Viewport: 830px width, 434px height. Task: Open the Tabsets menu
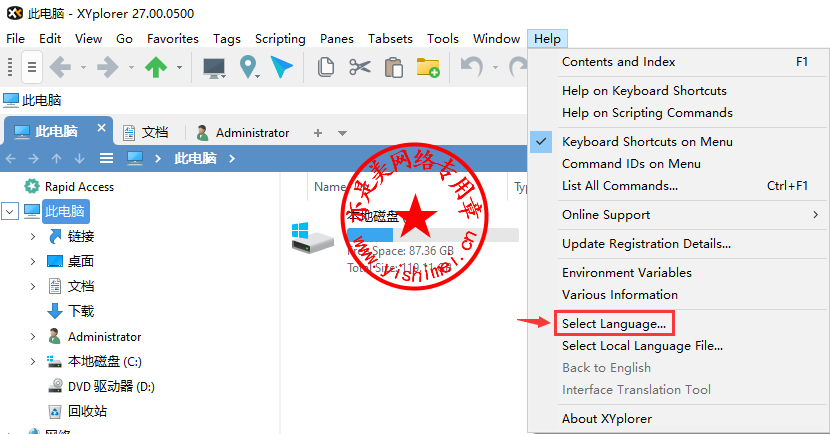click(x=390, y=39)
